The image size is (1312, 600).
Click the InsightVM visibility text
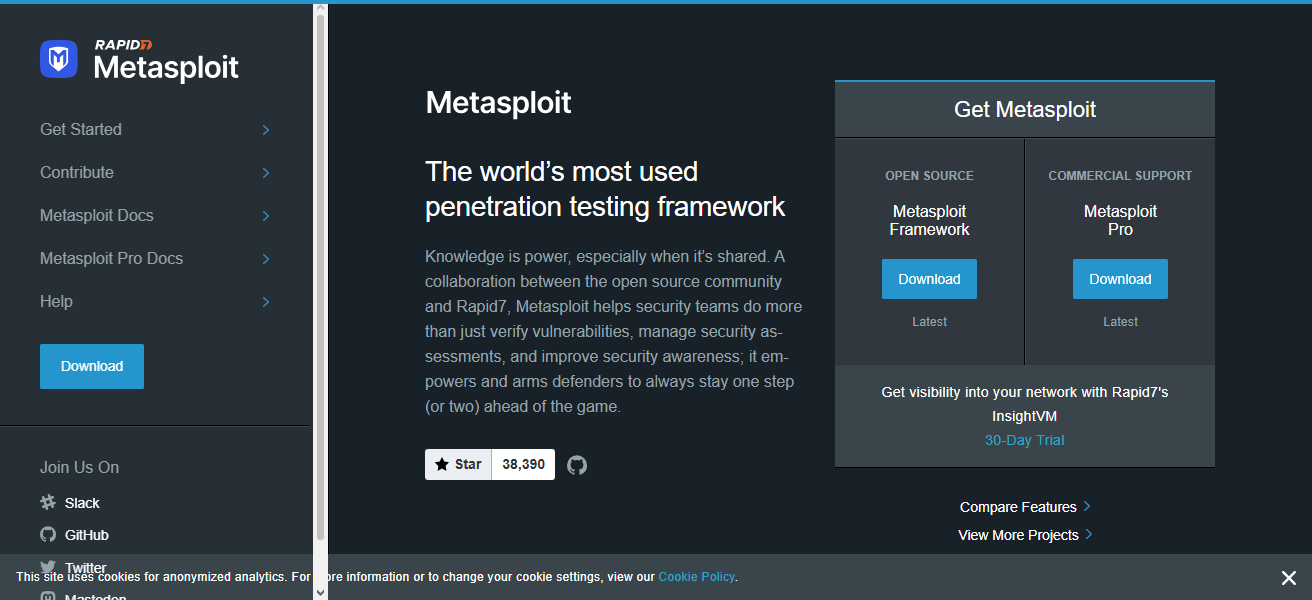tap(1025, 404)
